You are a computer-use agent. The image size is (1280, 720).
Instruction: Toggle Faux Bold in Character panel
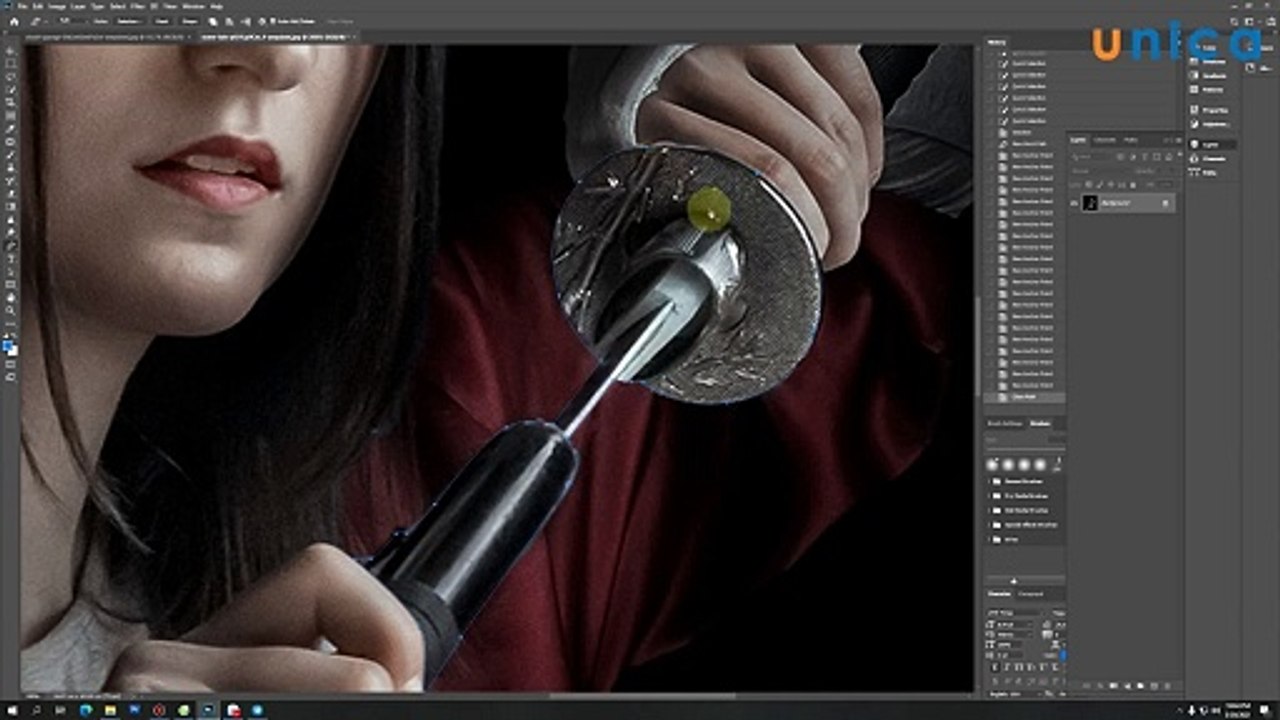pos(995,667)
